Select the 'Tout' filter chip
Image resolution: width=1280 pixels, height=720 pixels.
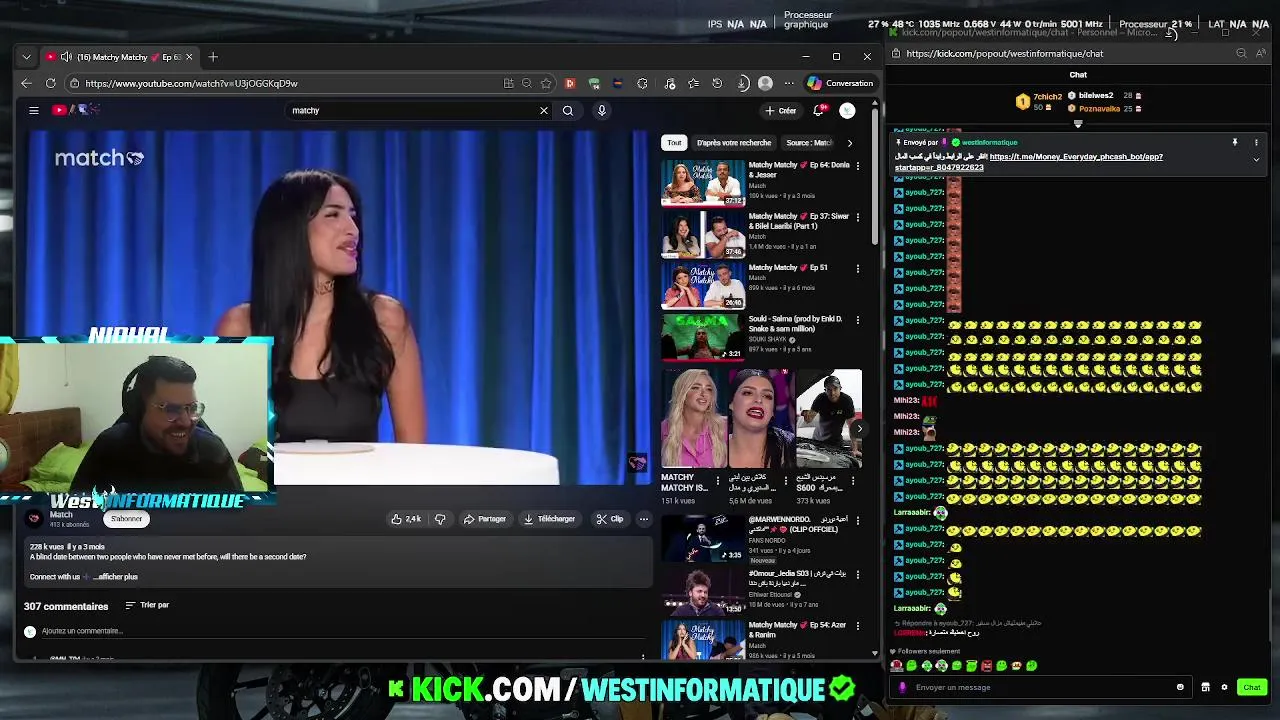674,143
